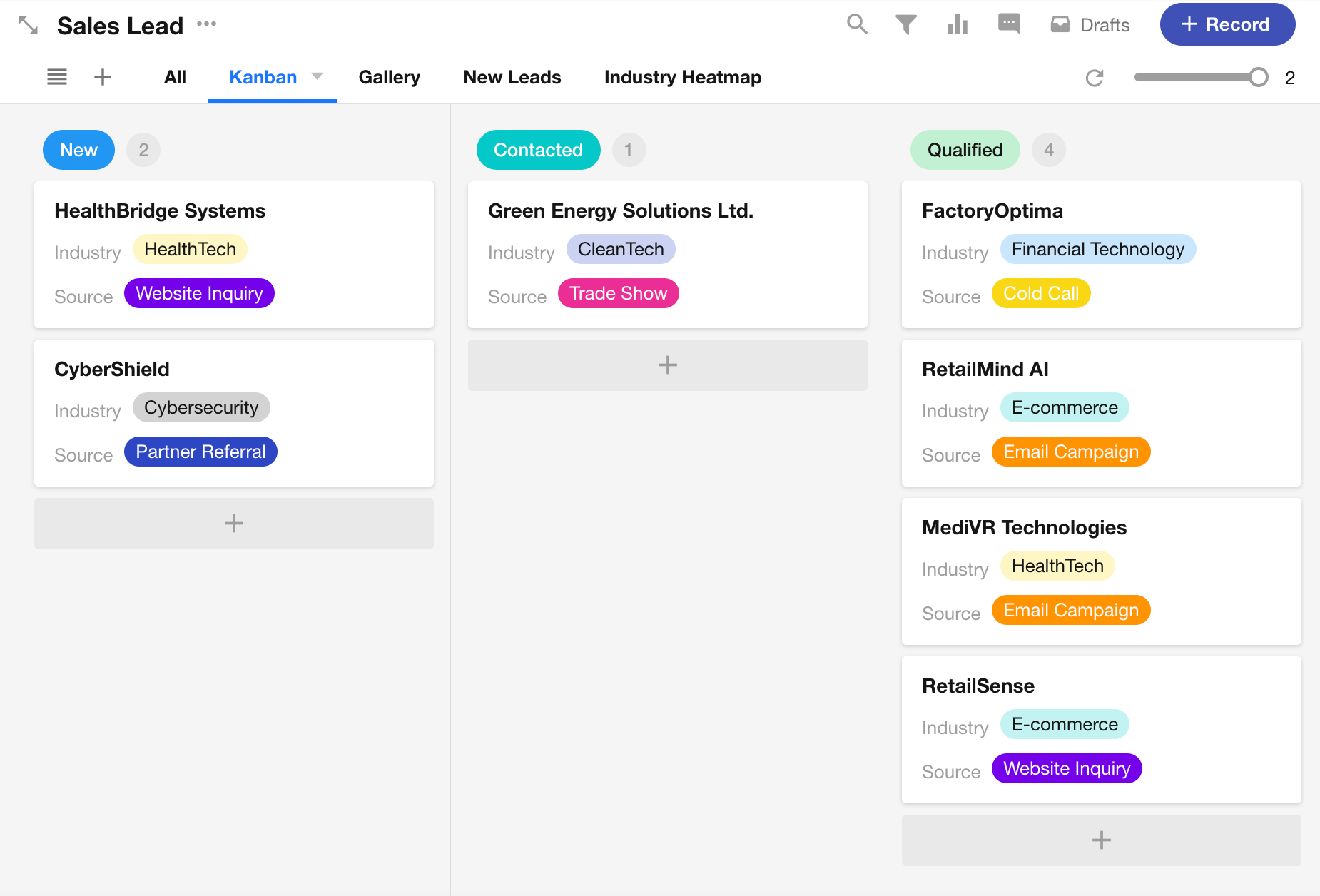The width and height of the screenshot is (1320, 896).
Task: Click the expand arrows icon beside Sales Lead
Action: click(29, 26)
